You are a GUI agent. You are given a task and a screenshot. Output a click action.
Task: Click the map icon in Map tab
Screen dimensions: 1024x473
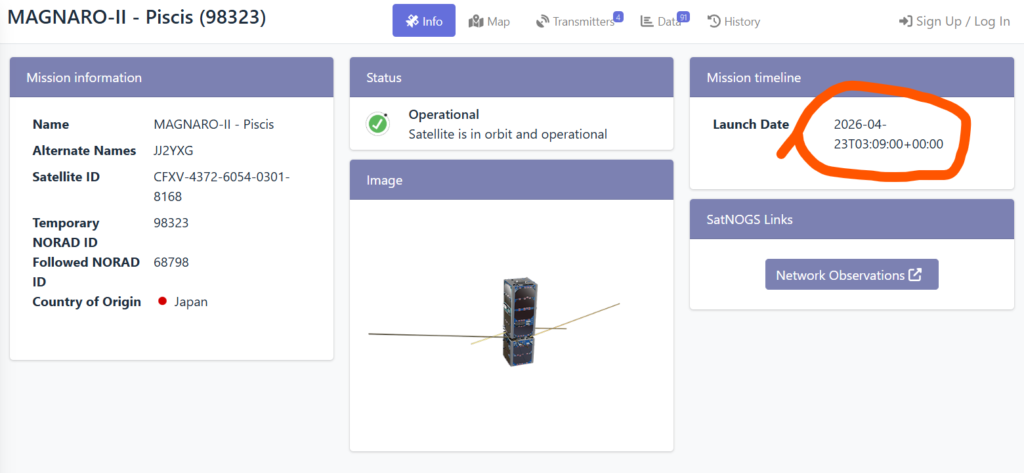[476, 21]
